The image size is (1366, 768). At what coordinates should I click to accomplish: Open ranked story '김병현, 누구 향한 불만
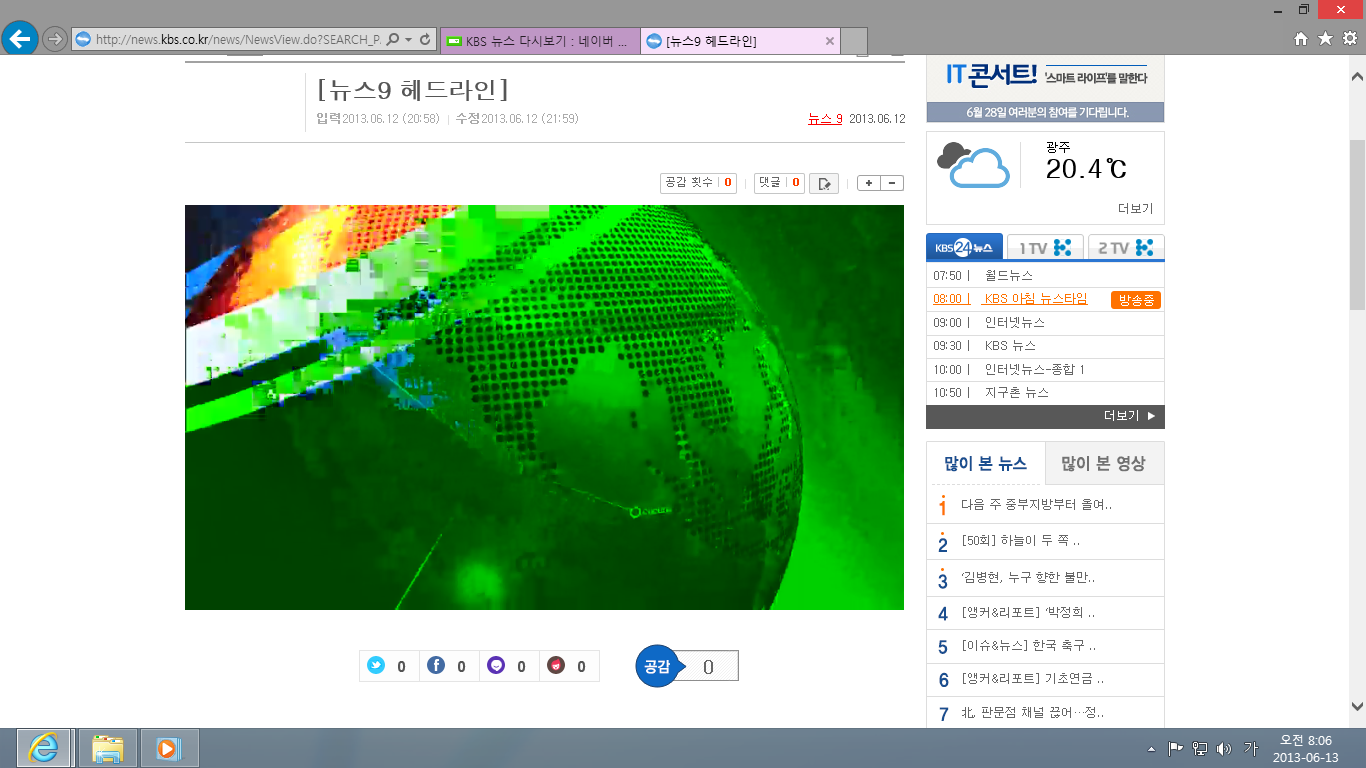tap(1028, 578)
